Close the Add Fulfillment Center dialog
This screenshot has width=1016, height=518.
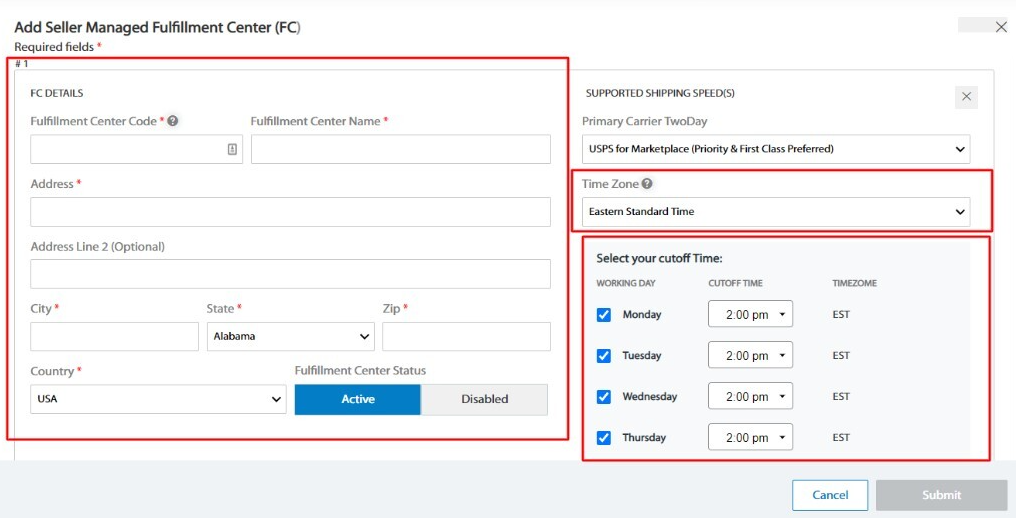[x=1001, y=27]
